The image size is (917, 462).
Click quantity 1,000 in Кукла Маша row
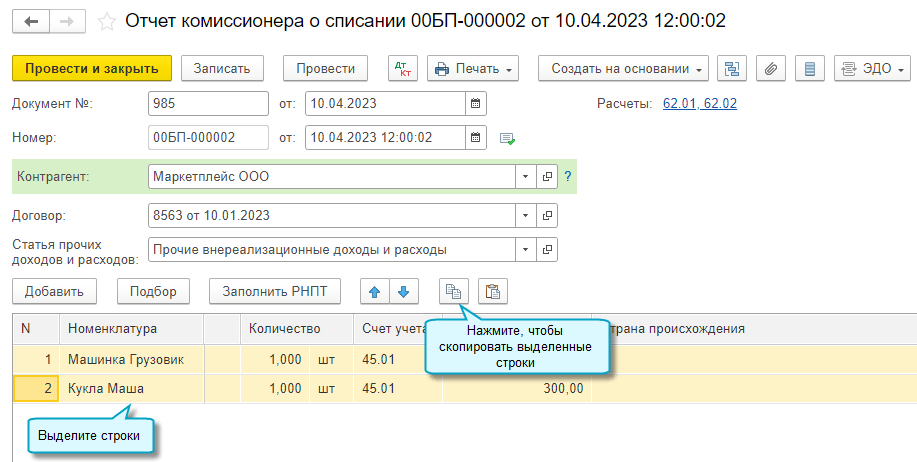point(276,388)
